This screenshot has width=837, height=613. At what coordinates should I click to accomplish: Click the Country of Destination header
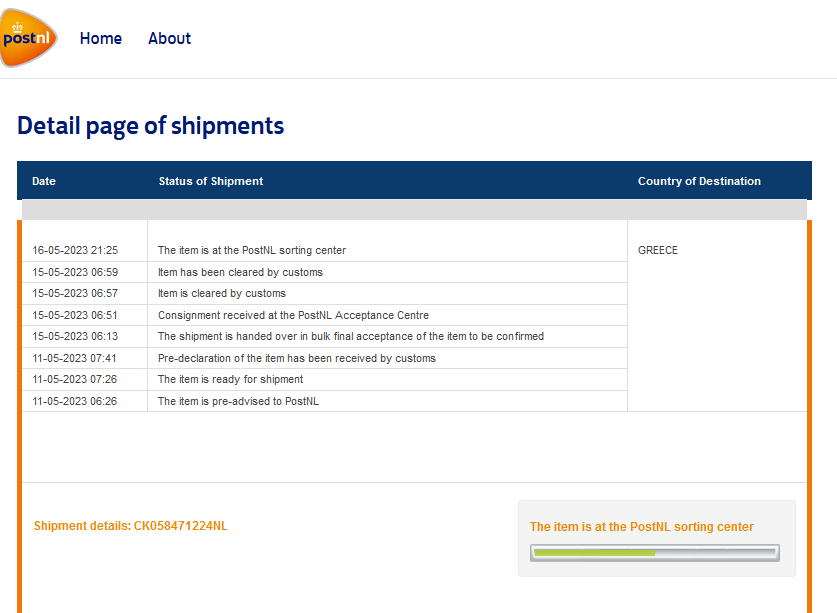click(x=699, y=181)
